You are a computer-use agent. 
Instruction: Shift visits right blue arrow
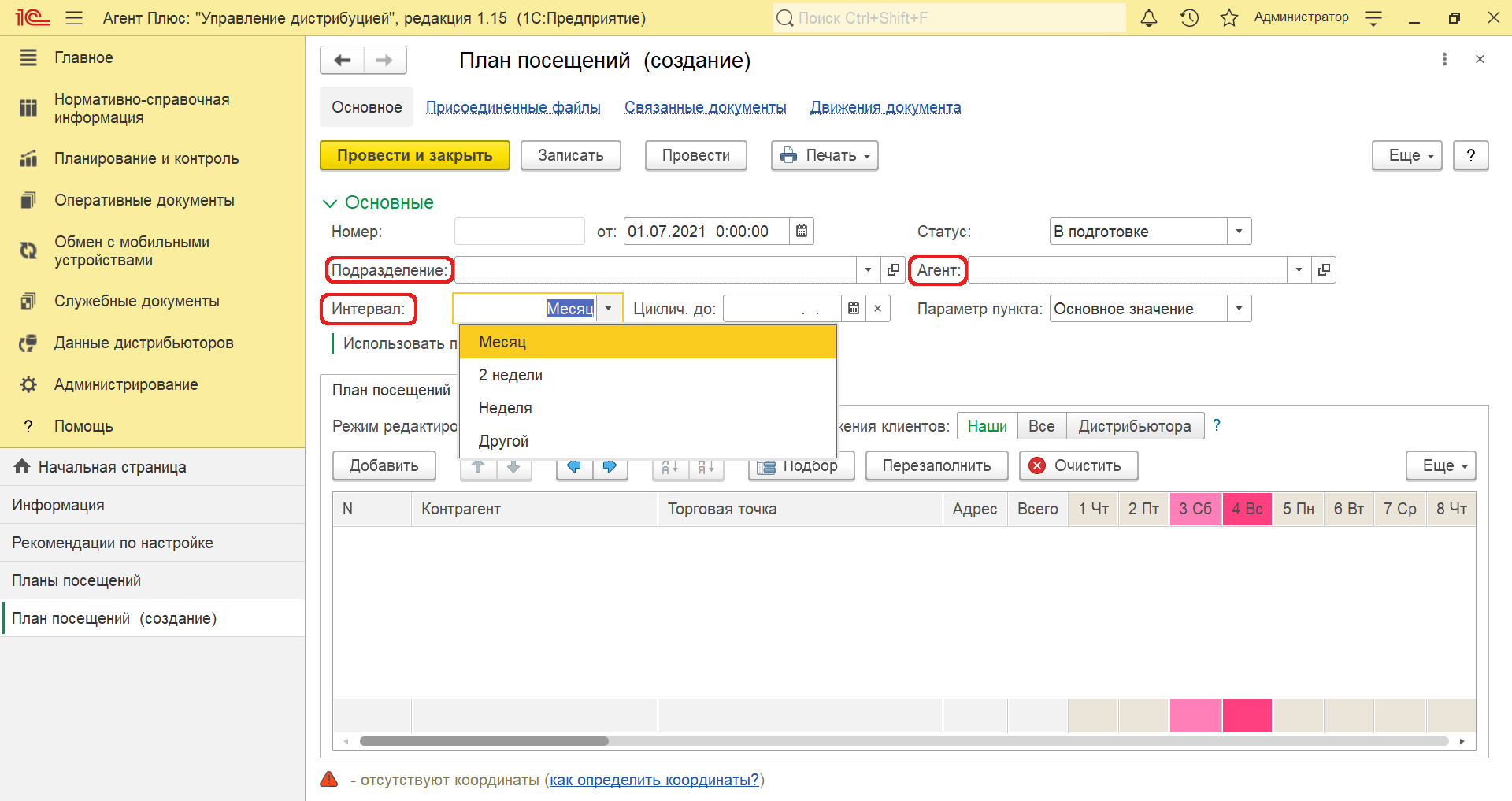point(610,466)
